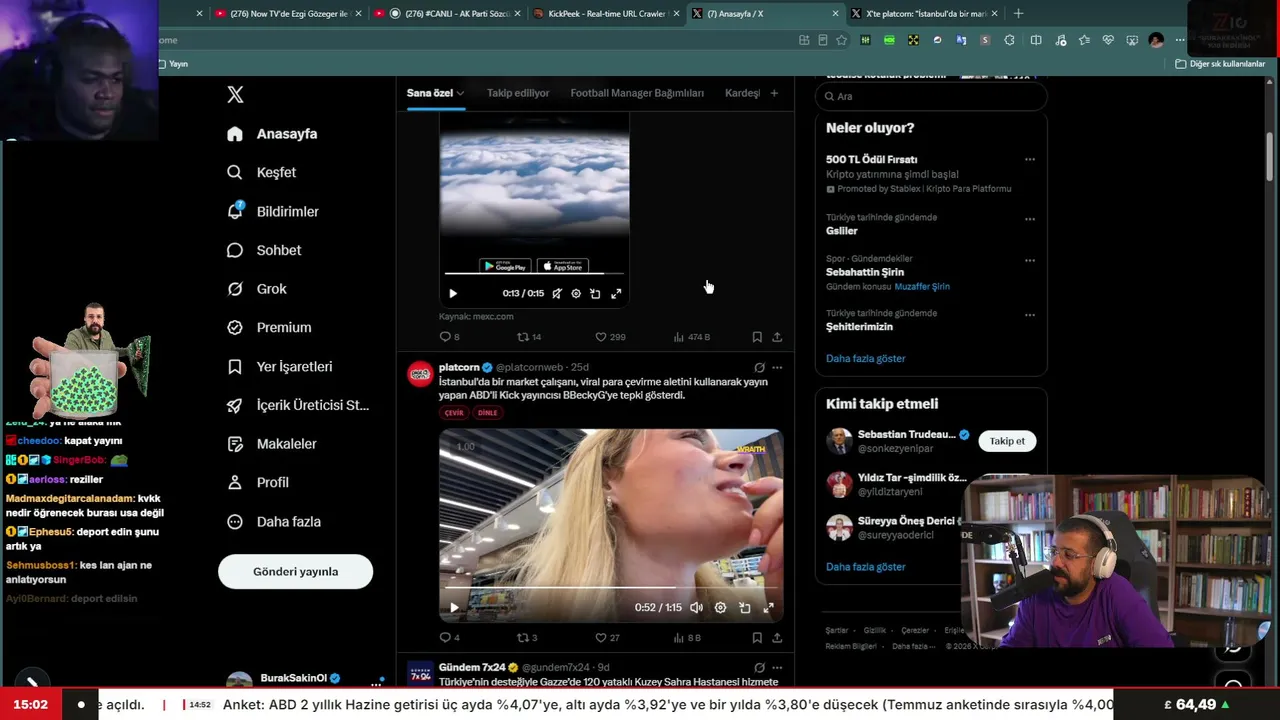Open more options for 500 TL Ödül Fırsatı
The height and width of the screenshot is (720, 1280).
[1030, 159]
